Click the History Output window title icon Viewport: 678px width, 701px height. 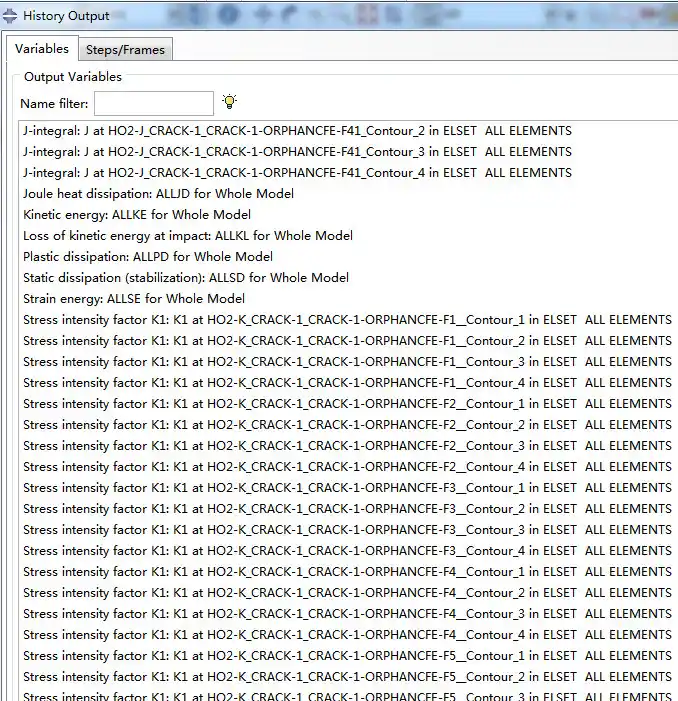(10, 16)
